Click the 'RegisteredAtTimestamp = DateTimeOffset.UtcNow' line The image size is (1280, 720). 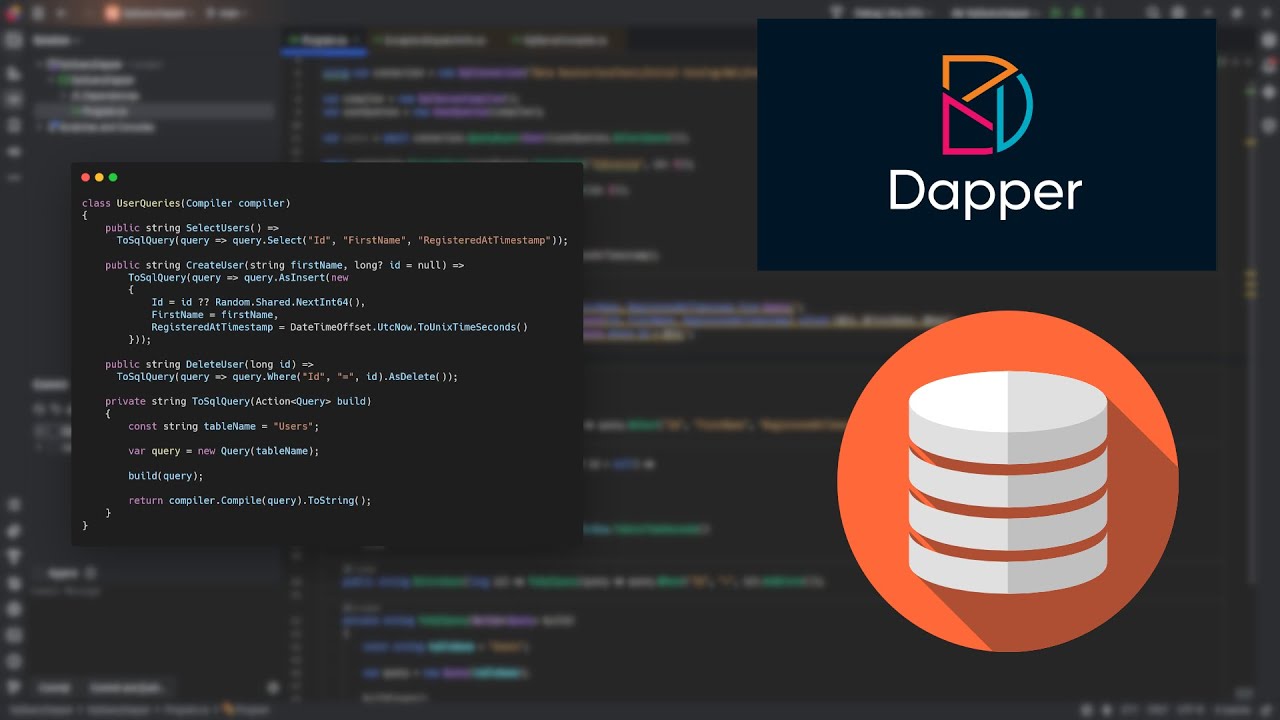click(340, 327)
